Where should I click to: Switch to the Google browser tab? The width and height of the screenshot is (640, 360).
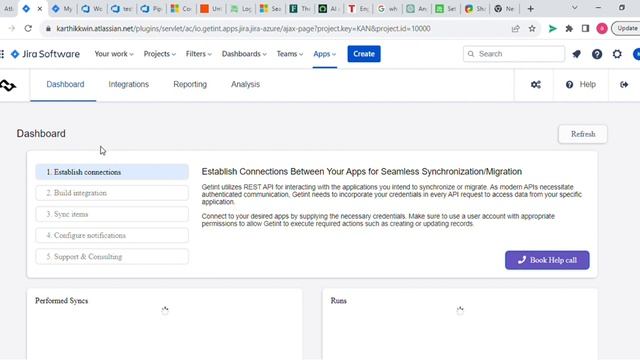387,9
